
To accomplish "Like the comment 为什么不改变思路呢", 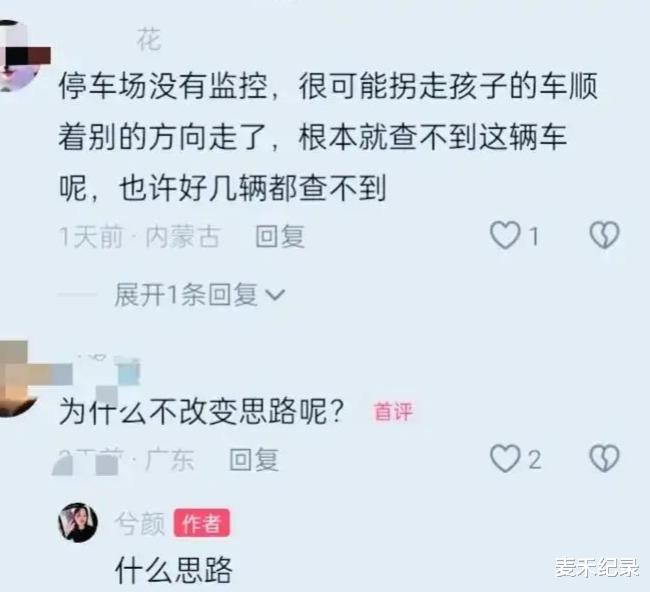I will [x=505, y=459].
